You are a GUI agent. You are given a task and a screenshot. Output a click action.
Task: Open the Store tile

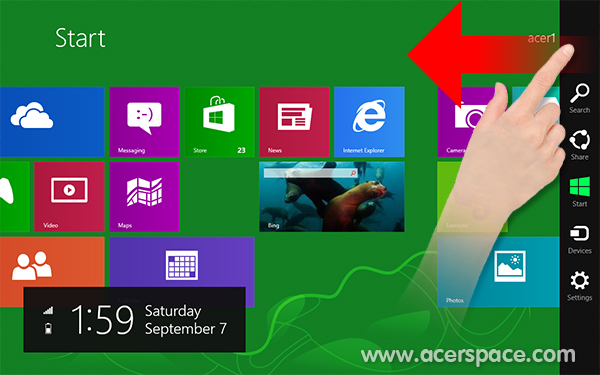(219, 122)
